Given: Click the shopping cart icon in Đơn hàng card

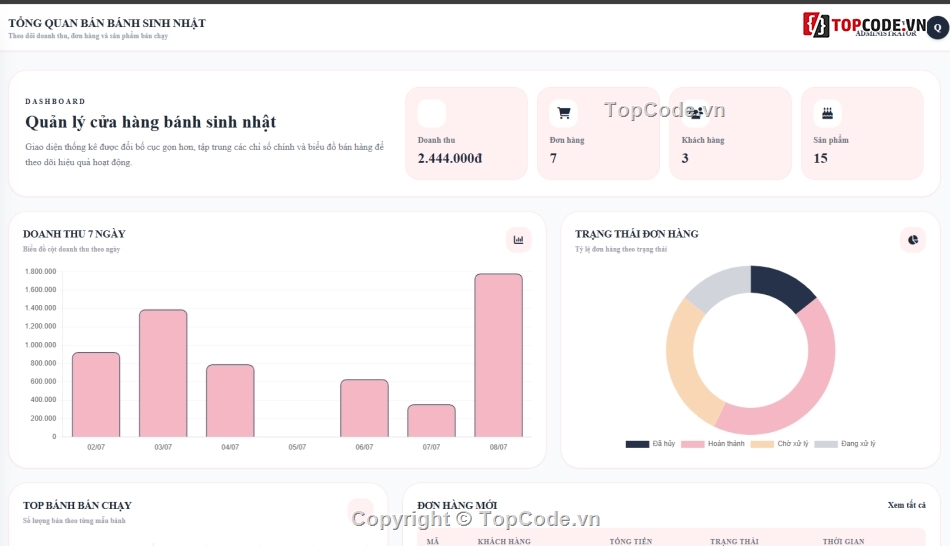Looking at the screenshot, I should click(563, 113).
